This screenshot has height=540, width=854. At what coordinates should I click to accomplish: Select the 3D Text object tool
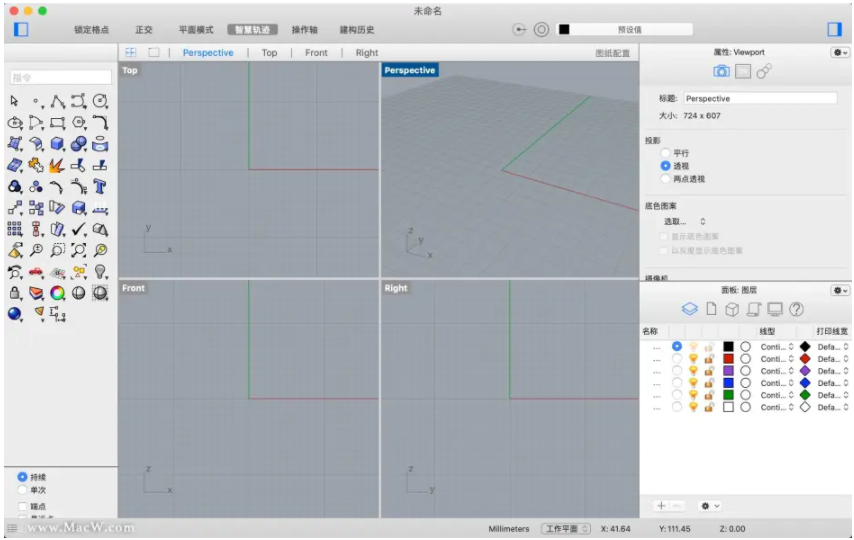click(100, 186)
